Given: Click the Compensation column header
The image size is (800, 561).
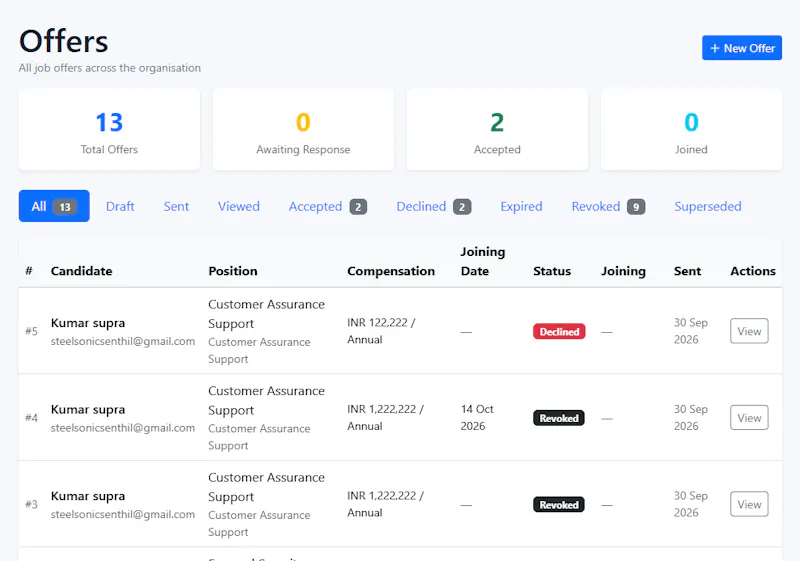Looking at the screenshot, I should pos(391,271).
